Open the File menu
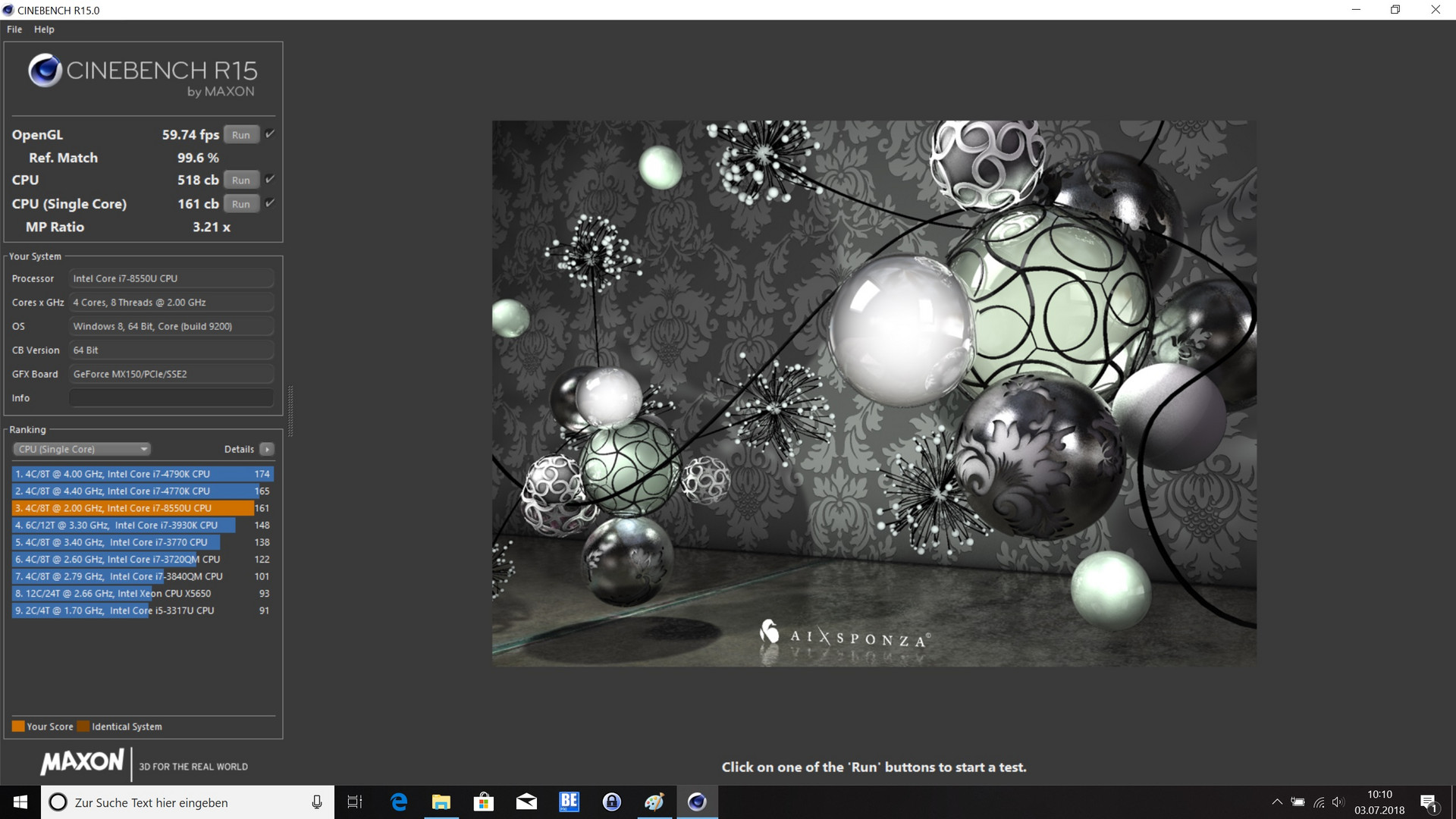This screenshot has width=1456, height=819. coord(14,30)
